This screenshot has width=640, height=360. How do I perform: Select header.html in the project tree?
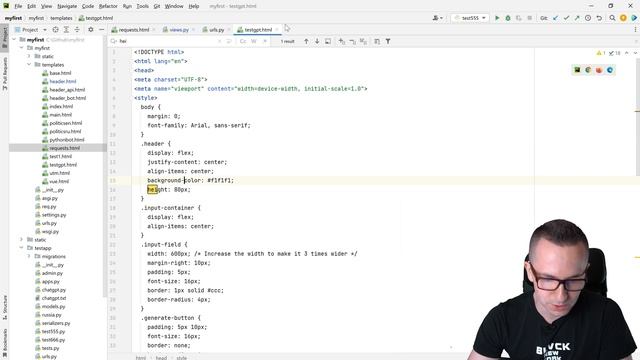point(63,81)
